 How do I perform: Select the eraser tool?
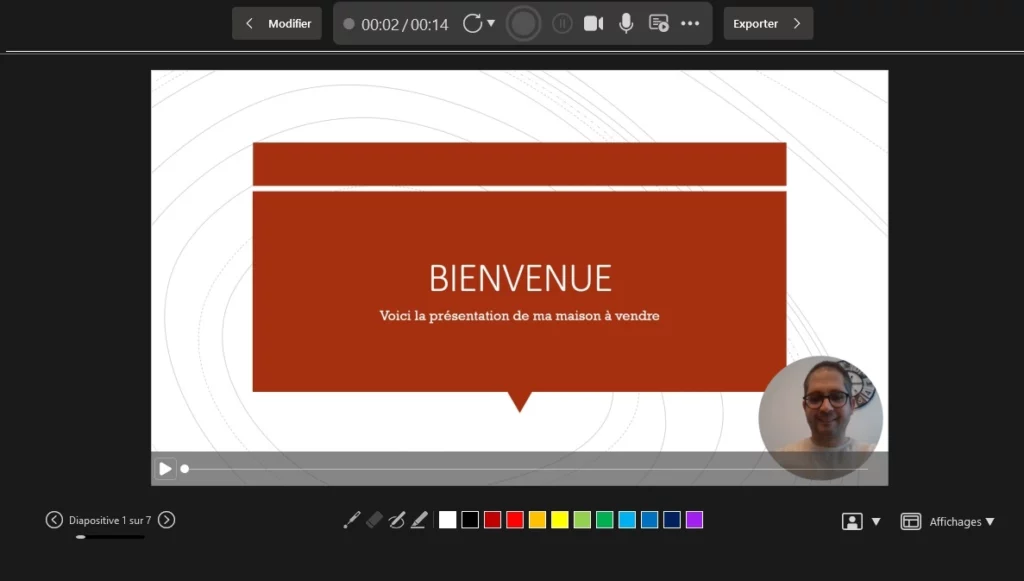coord(374,520)
